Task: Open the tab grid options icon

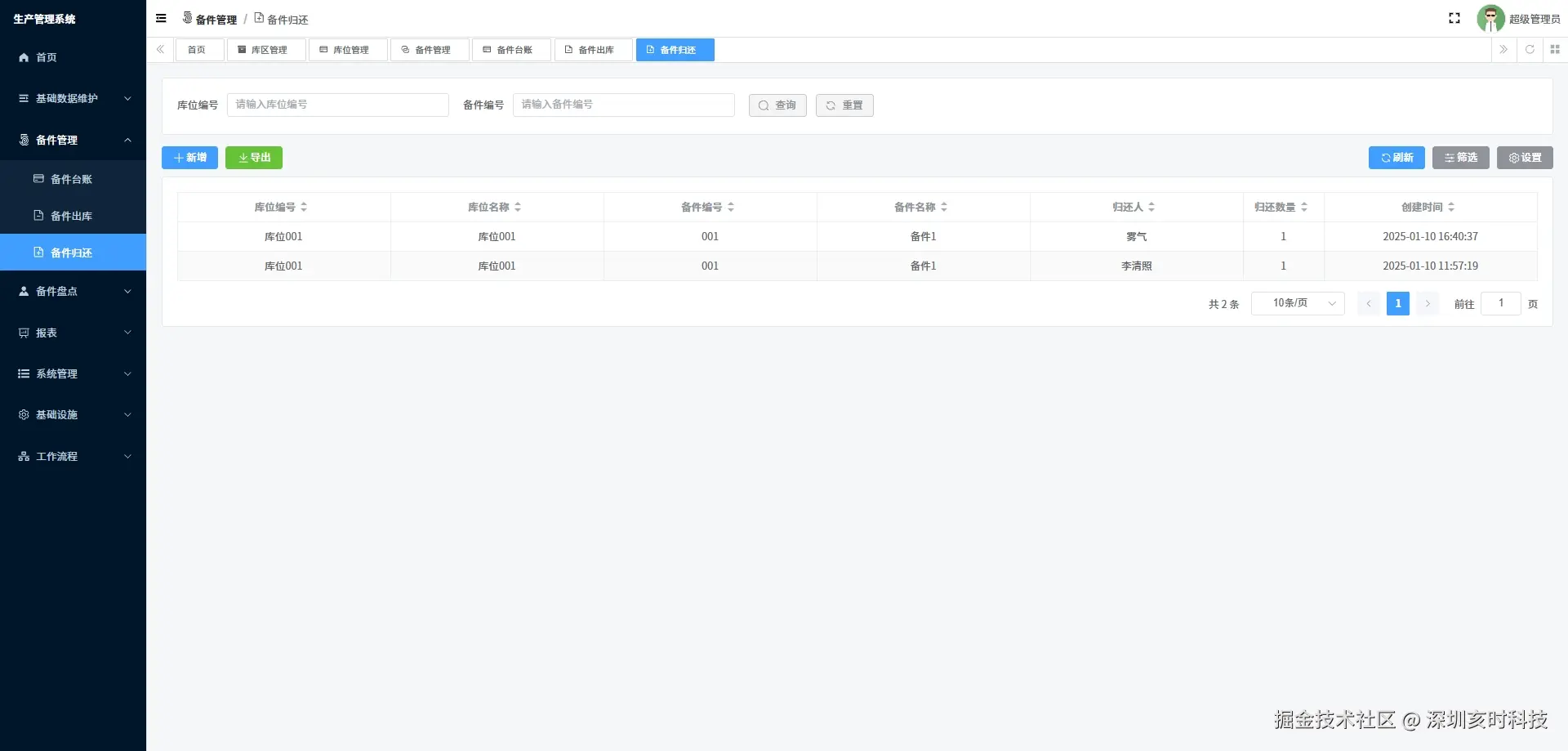Action: coord(1555,50)
